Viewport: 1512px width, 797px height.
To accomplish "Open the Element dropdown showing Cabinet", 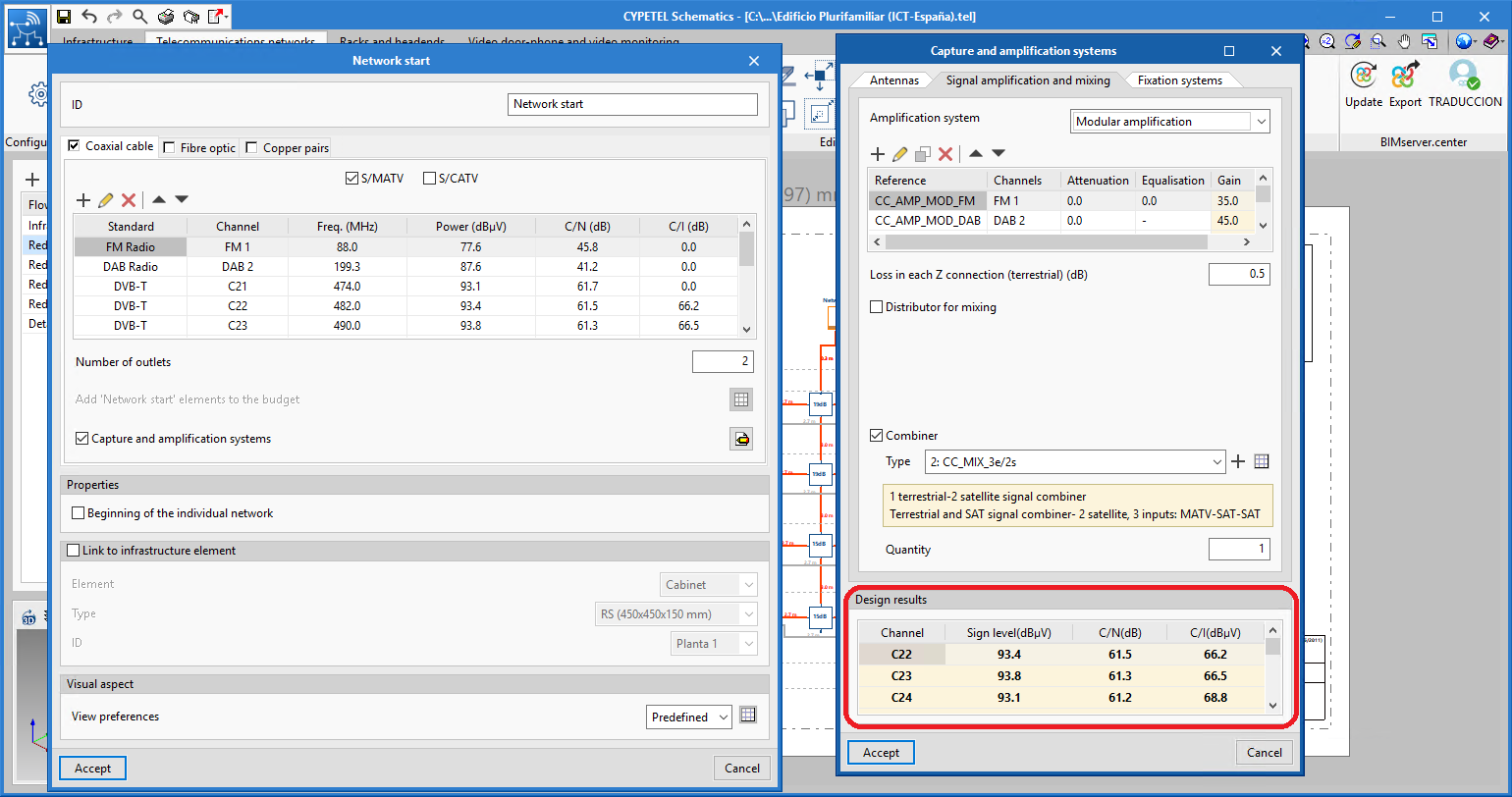I will (x=709, y=584).
